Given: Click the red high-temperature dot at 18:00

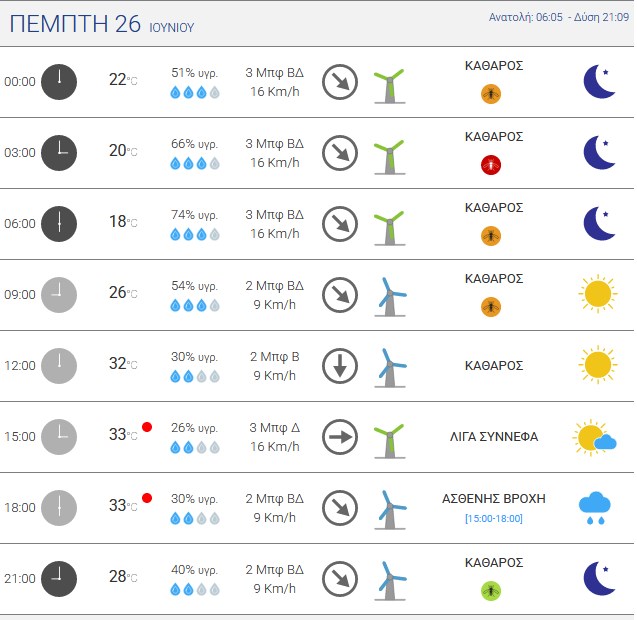Looking at the screenshot, I should [147, 498].
